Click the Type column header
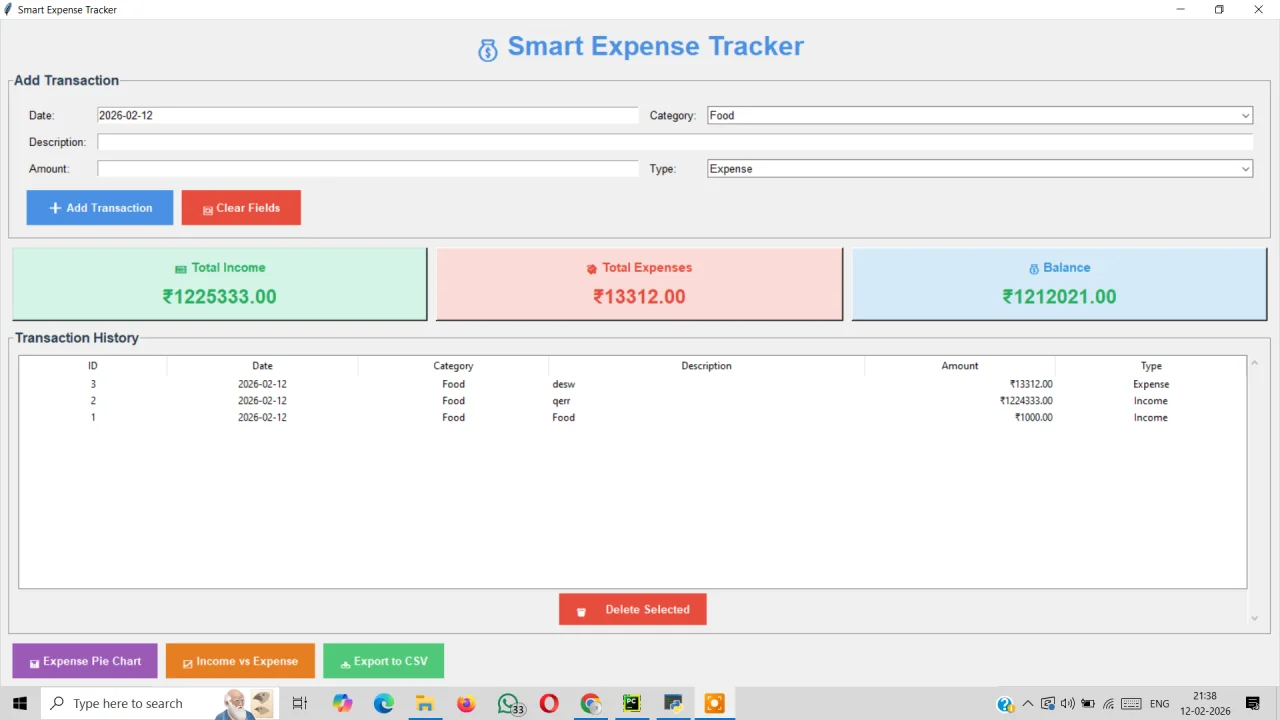Viewport: 1280px width, 720px height. (1151, 366)
